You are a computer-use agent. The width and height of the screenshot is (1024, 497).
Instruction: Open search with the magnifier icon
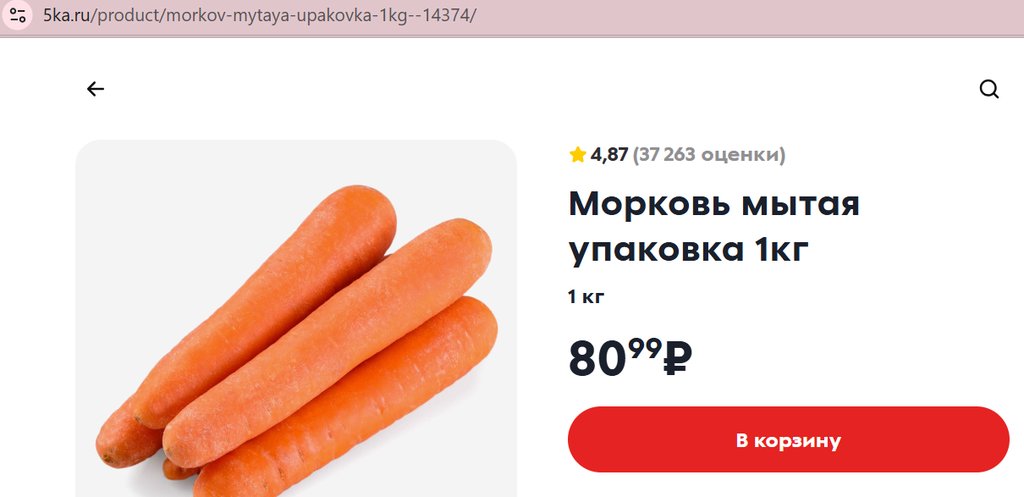pyautogui.click(x=989, y=89)
